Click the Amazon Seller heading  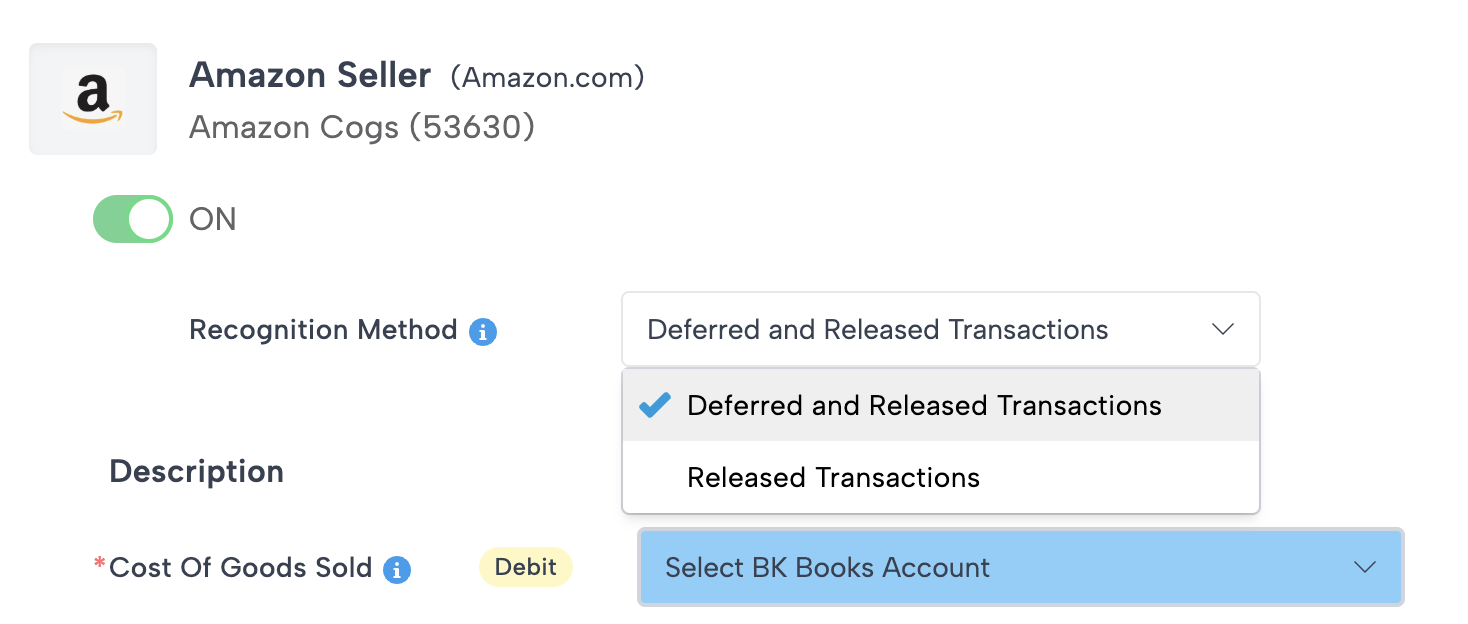pos(310,75)
